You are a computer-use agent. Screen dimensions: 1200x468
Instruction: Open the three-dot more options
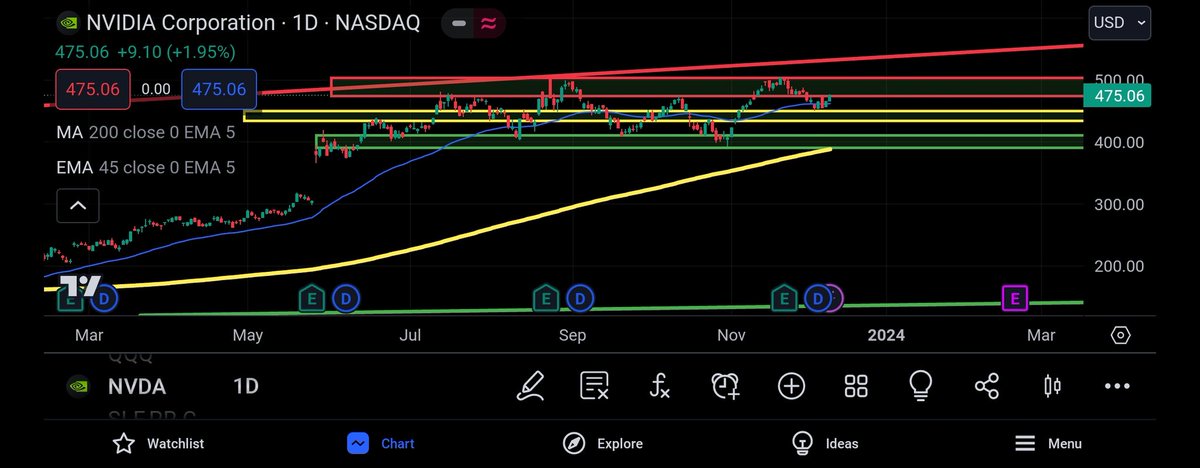(x=1116, y=385)
